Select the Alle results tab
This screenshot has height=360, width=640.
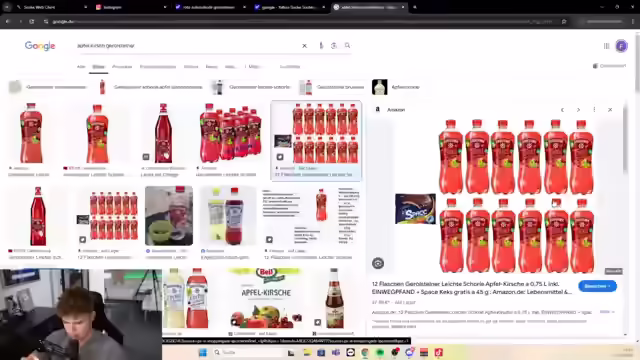point(81,66)
